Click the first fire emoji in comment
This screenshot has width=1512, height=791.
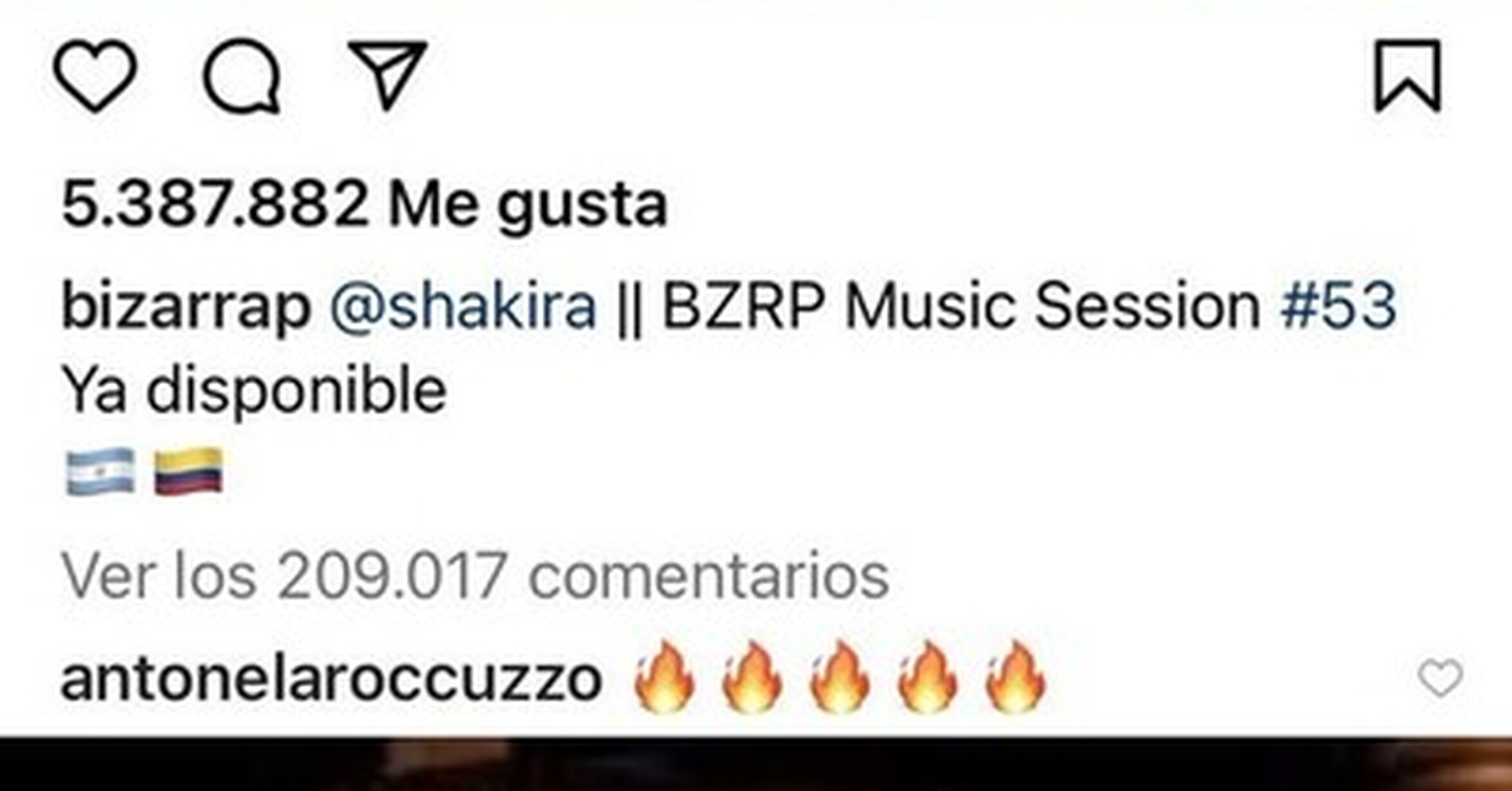665,677
